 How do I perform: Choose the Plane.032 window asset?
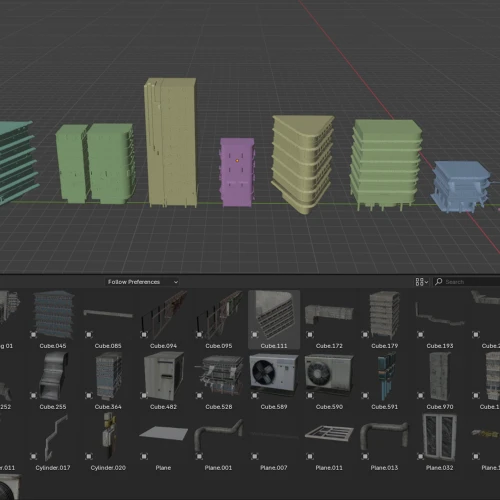point(439,440)
